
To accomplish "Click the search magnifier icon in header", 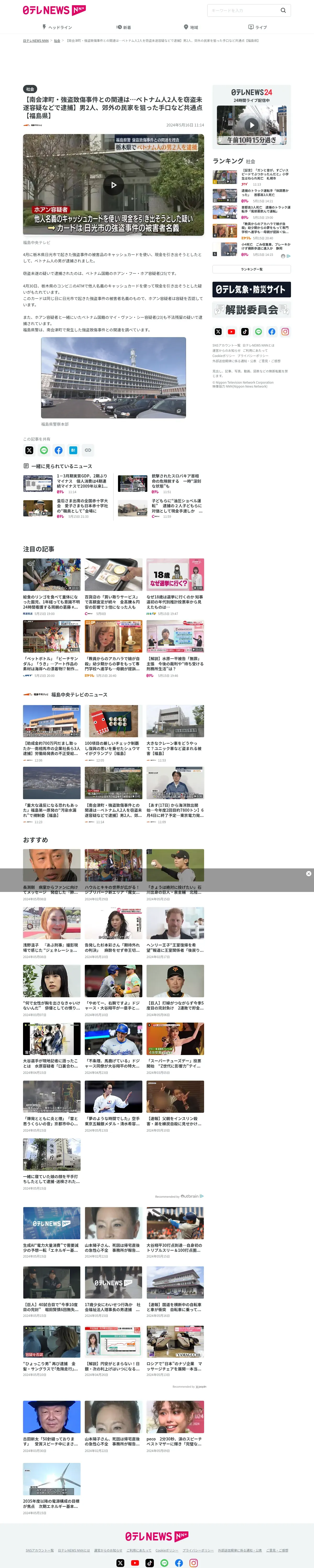I will [x=283, y=10].
